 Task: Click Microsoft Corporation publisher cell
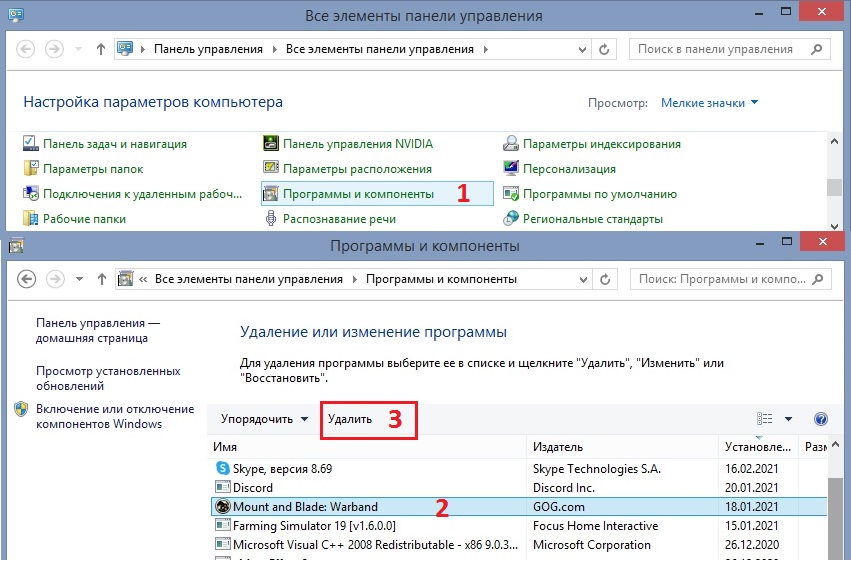[x=592, y=545]
